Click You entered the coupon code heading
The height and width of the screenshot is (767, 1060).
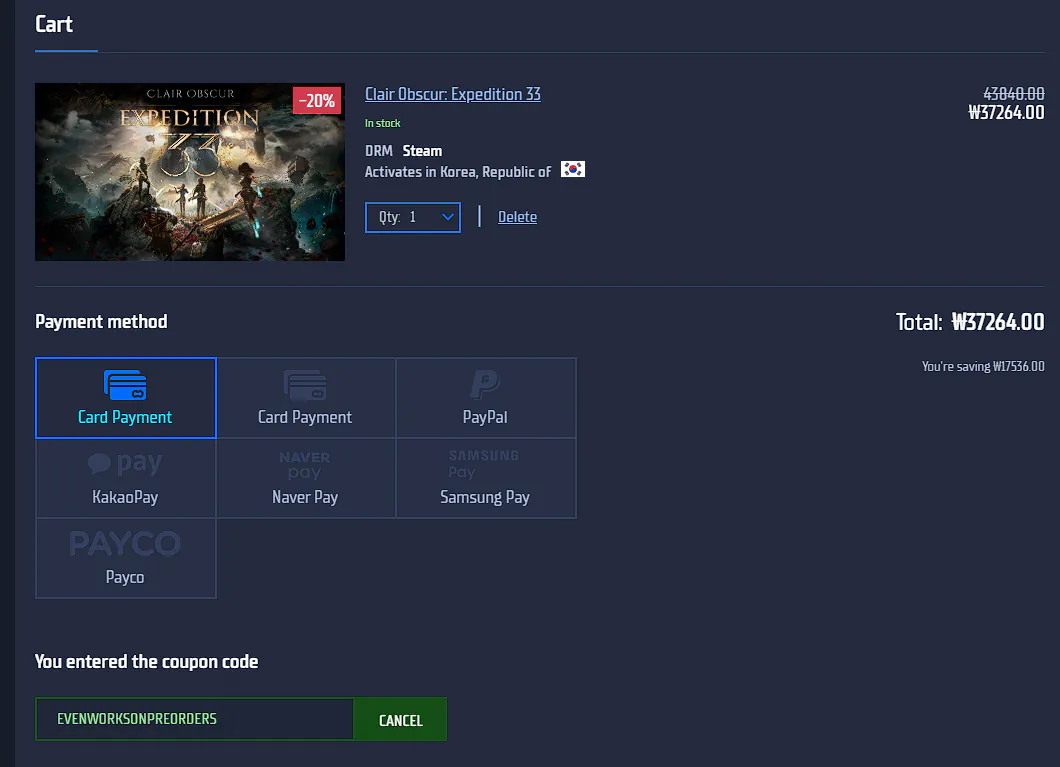pos(147,662)
